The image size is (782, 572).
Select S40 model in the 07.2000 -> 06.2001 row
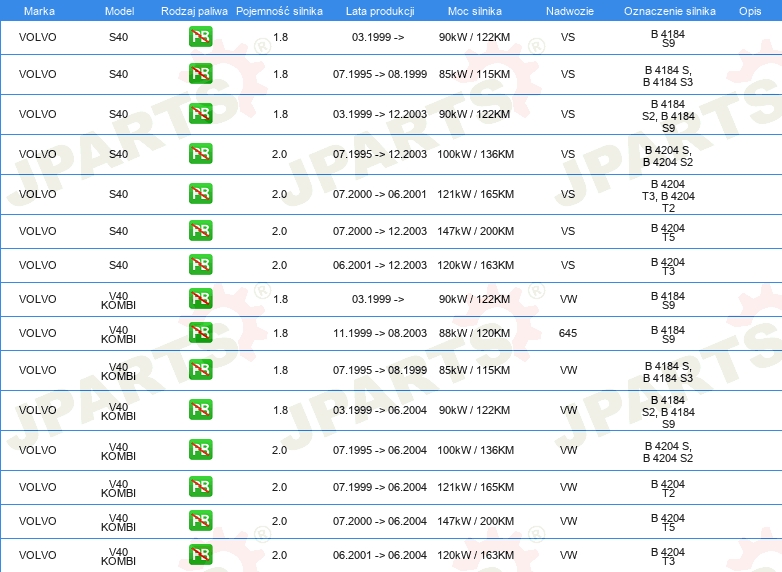pyautogui.click(x=119, y=194)
